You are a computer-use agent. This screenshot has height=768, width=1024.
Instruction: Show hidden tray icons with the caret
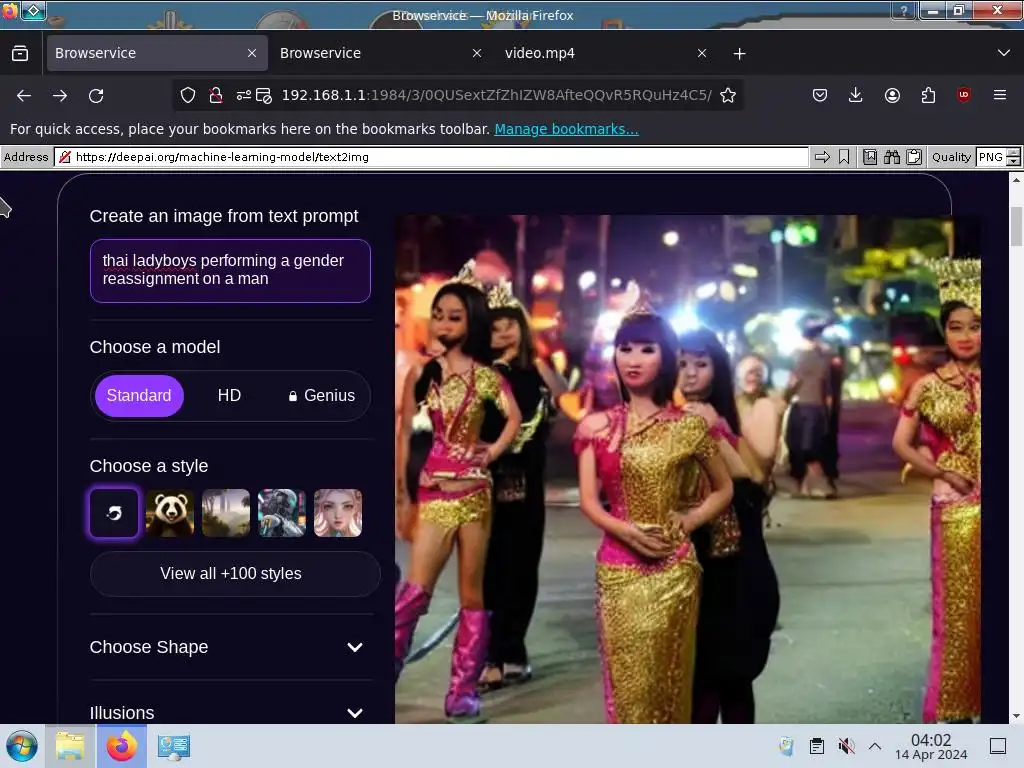pos(875,746)
